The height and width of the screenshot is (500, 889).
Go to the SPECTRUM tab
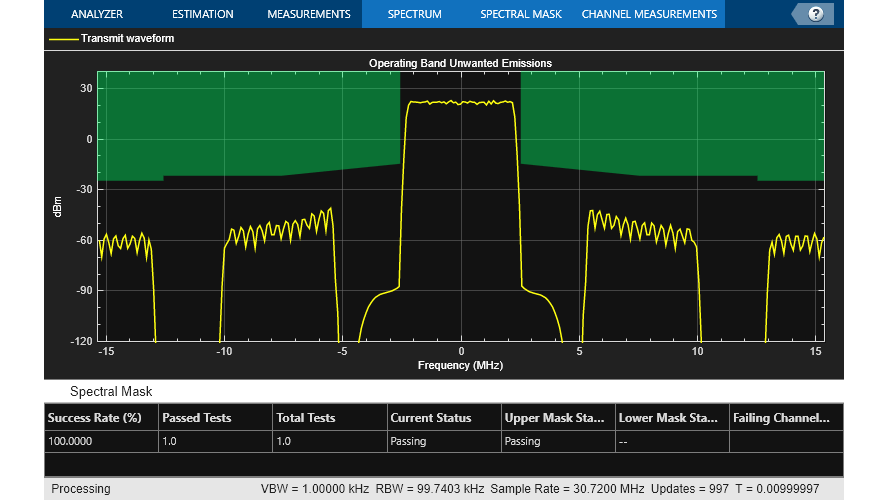point(414,14)
